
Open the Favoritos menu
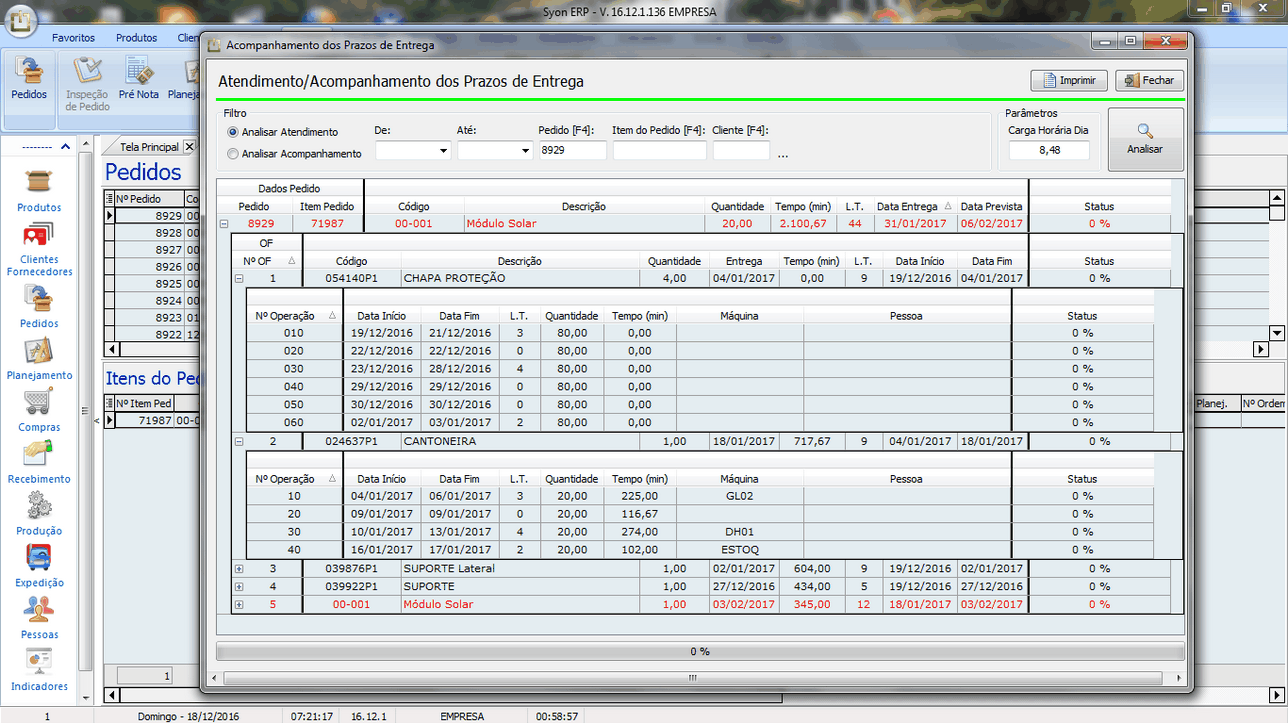click(x=73, y=37)
